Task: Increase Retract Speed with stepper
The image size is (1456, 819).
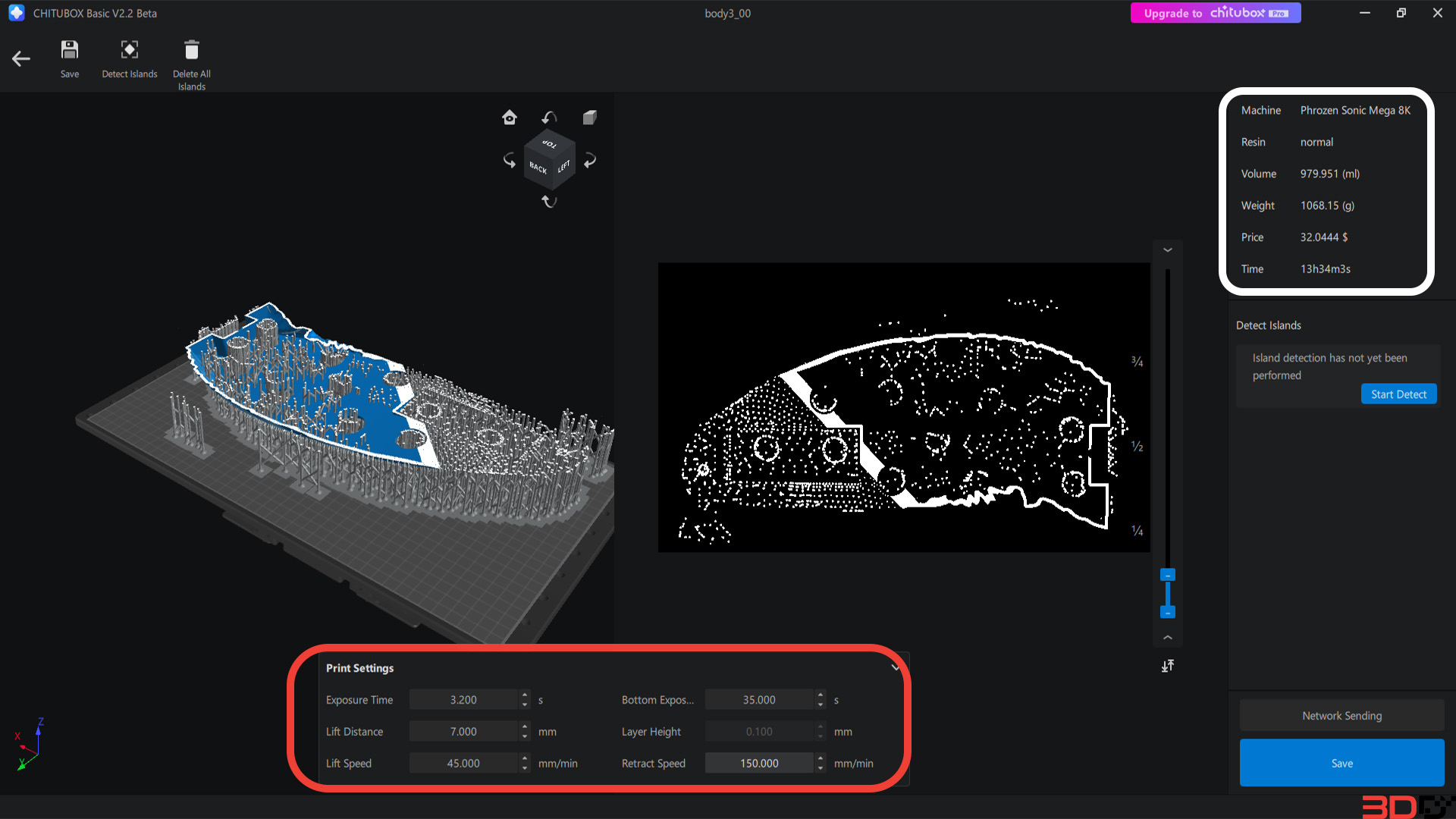Action: (821, 758)
